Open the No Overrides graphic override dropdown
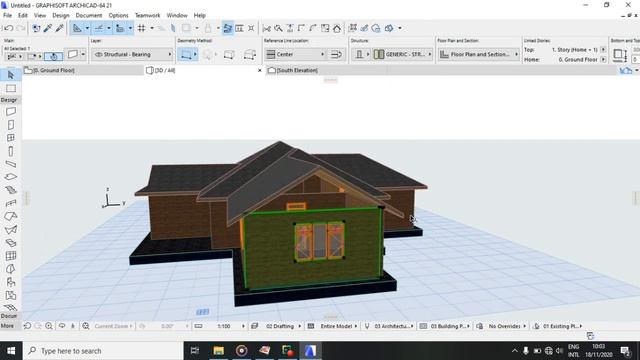 point(507,326)
